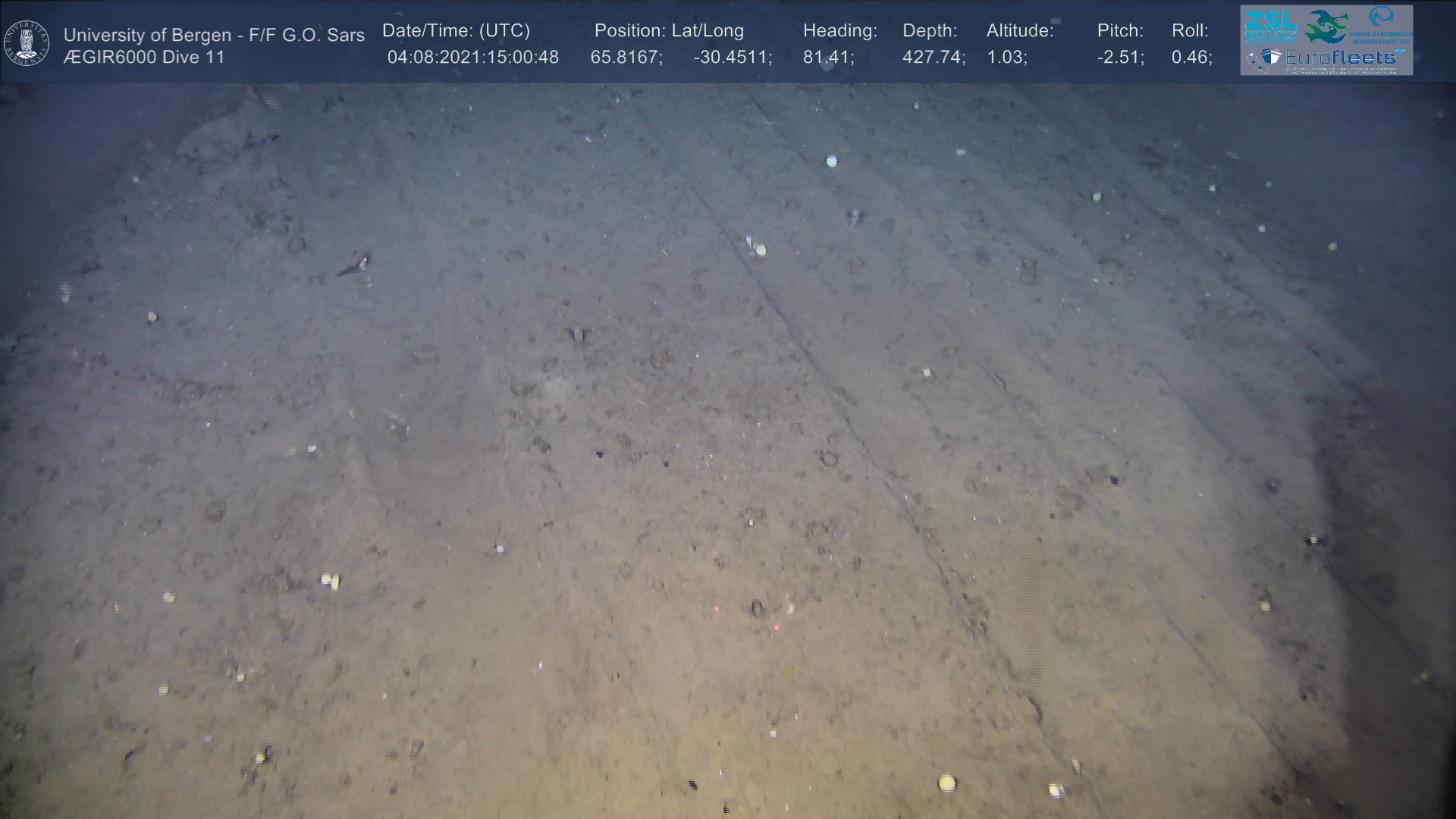
Task: Click the depth readout 427.74
Action: [x=932, y=57]
